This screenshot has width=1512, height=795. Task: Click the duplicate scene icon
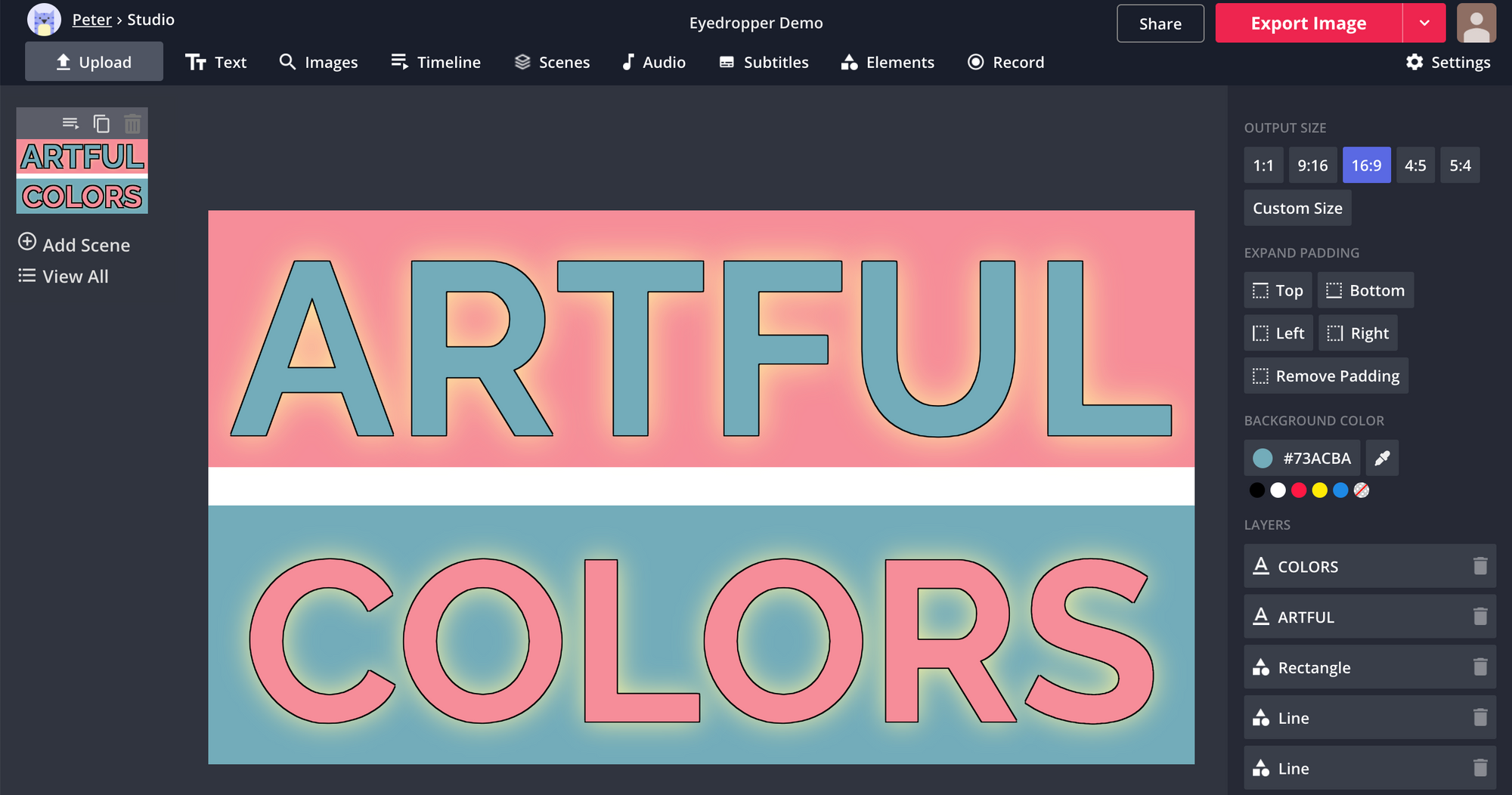pyautogui.click(x=101, y=123)
